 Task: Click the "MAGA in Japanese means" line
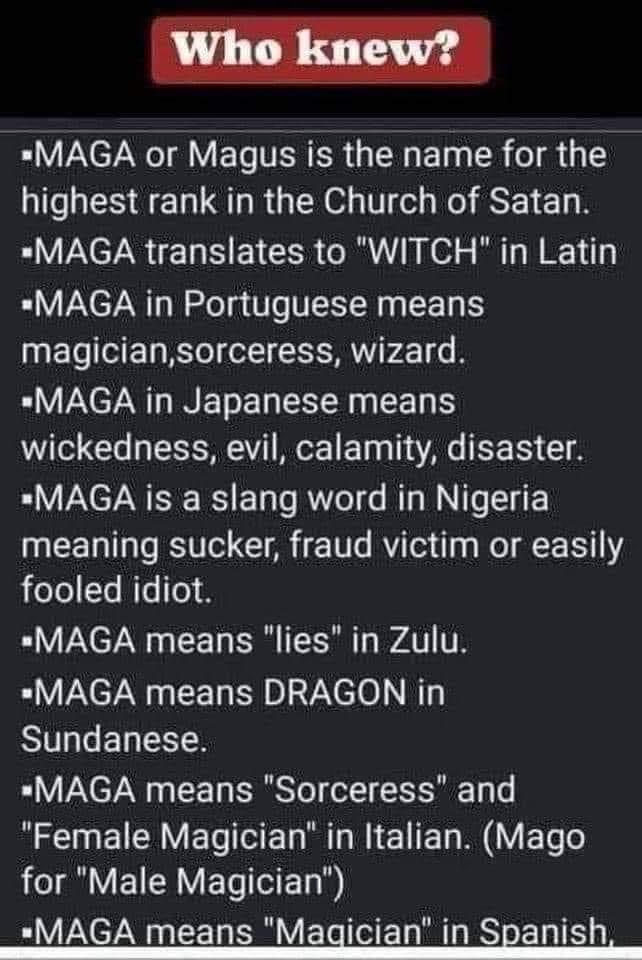tap(240, 402)
